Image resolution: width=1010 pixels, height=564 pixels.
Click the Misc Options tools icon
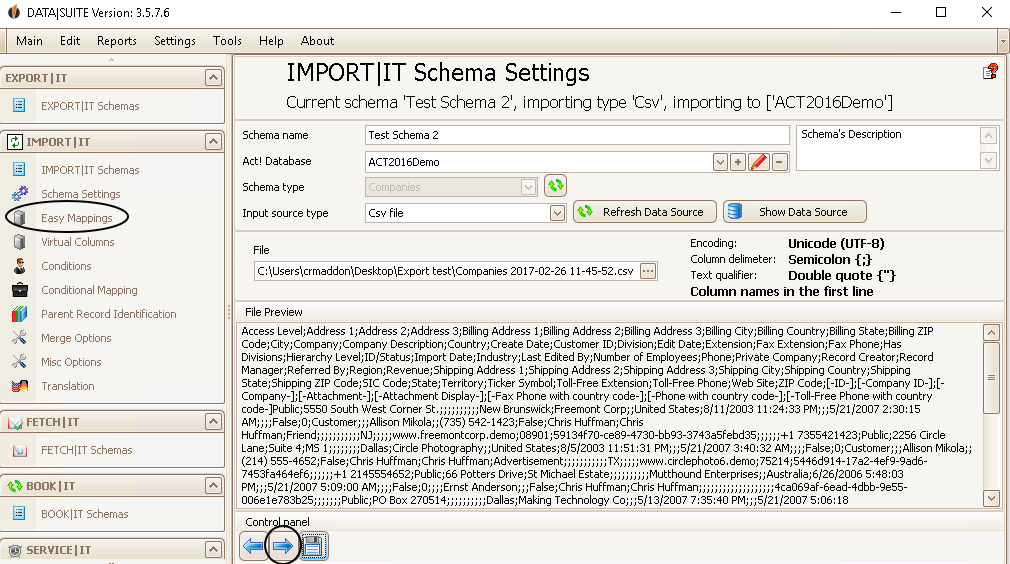point(19,361)
